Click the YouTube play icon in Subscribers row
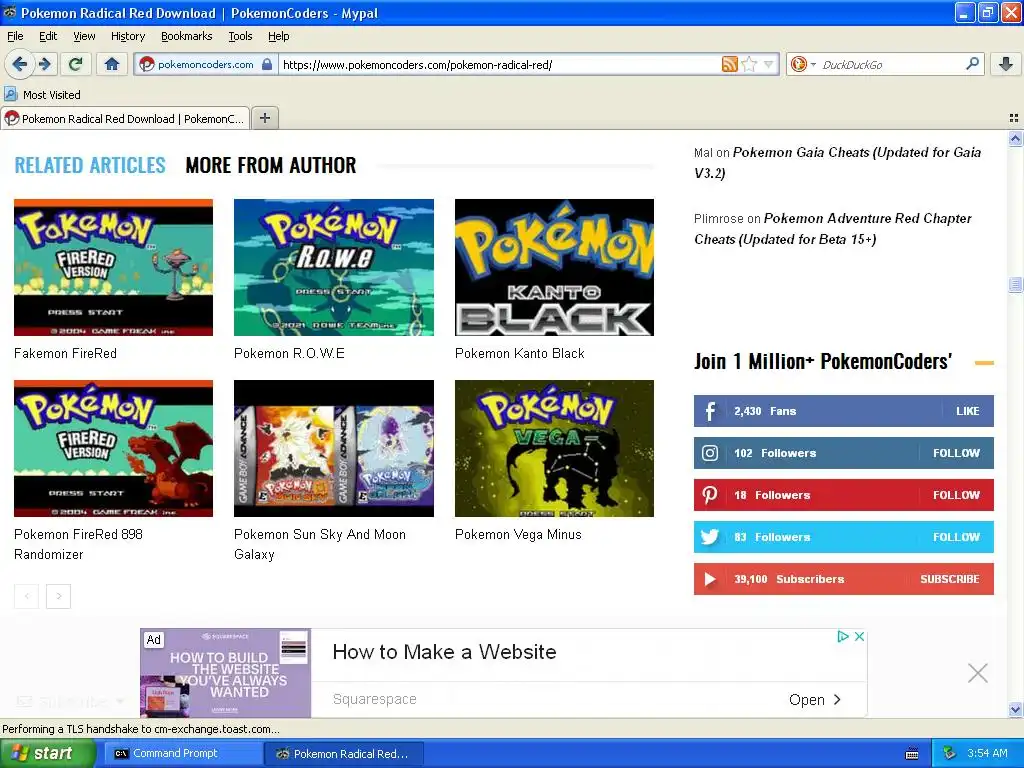The height and width of the screenshot is (768, 1024). (710, 579)
